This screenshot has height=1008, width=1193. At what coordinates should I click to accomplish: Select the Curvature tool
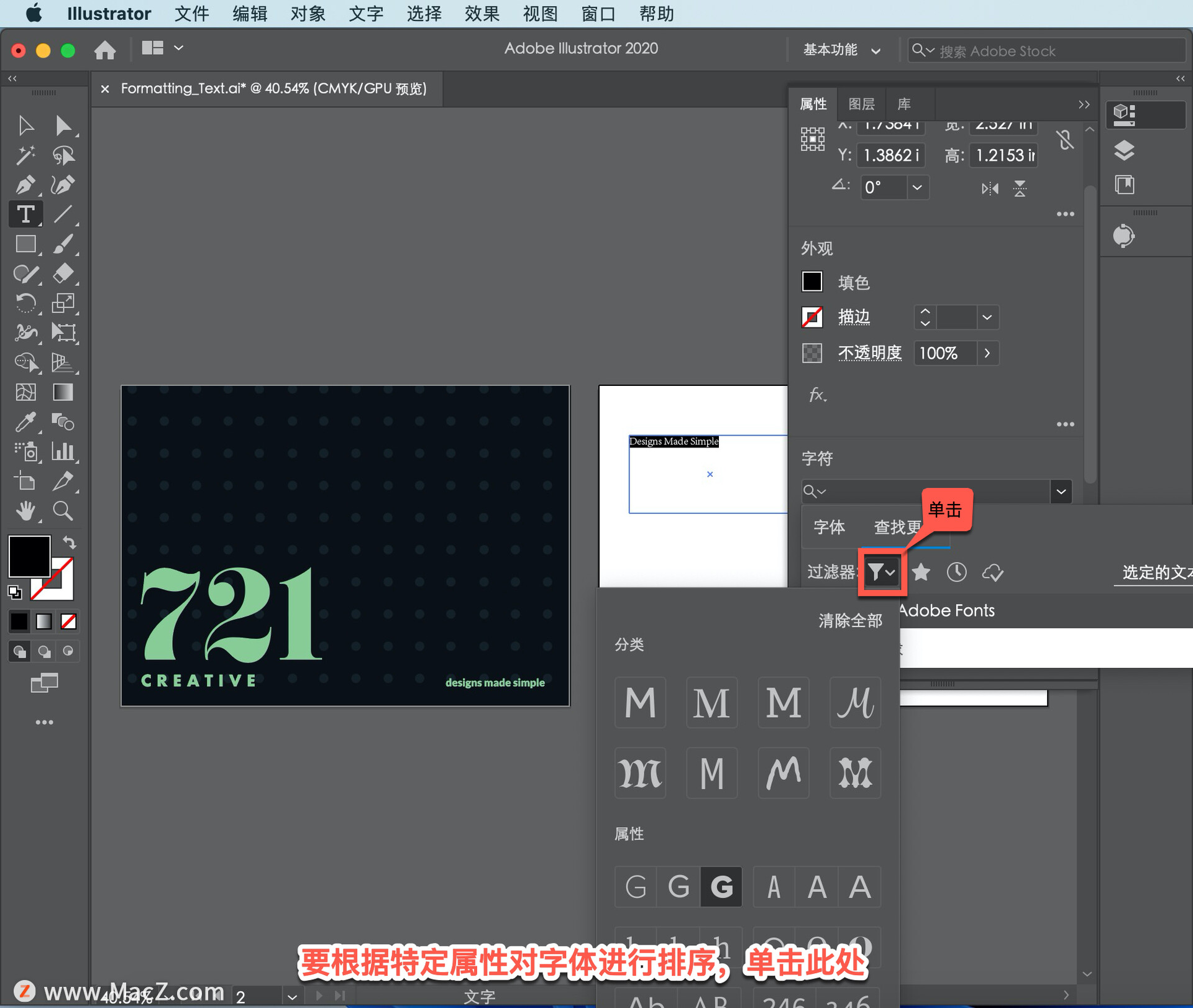63,185
